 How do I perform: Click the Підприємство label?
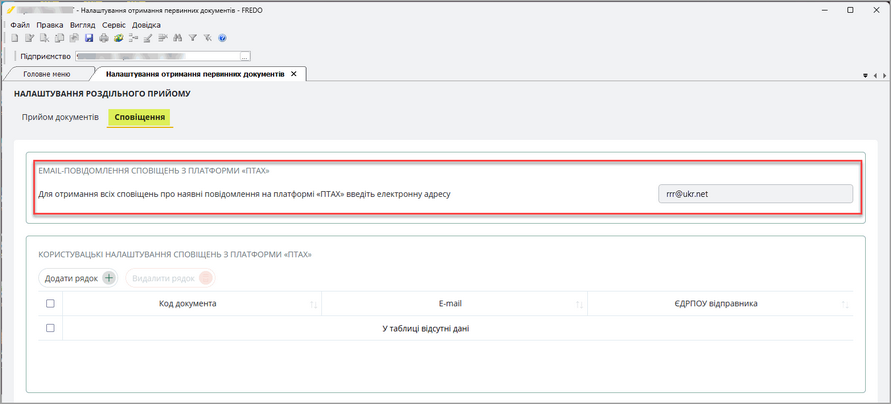pyautogui.click(x=45, y=56)
